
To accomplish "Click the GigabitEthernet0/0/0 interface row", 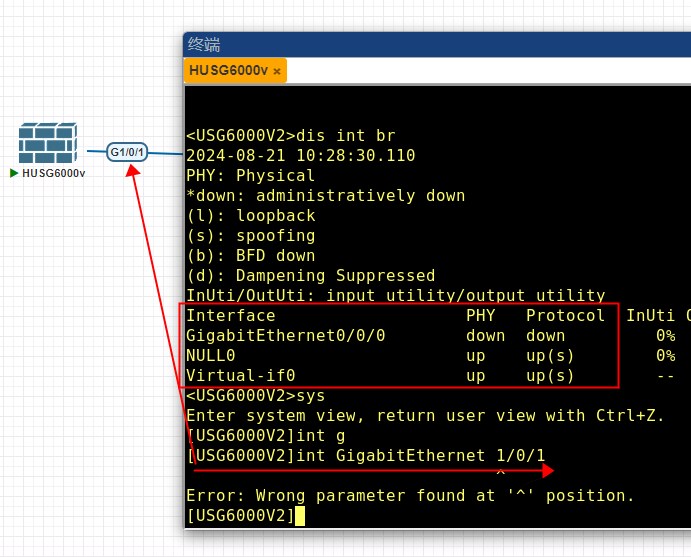I will coord(431,336).
